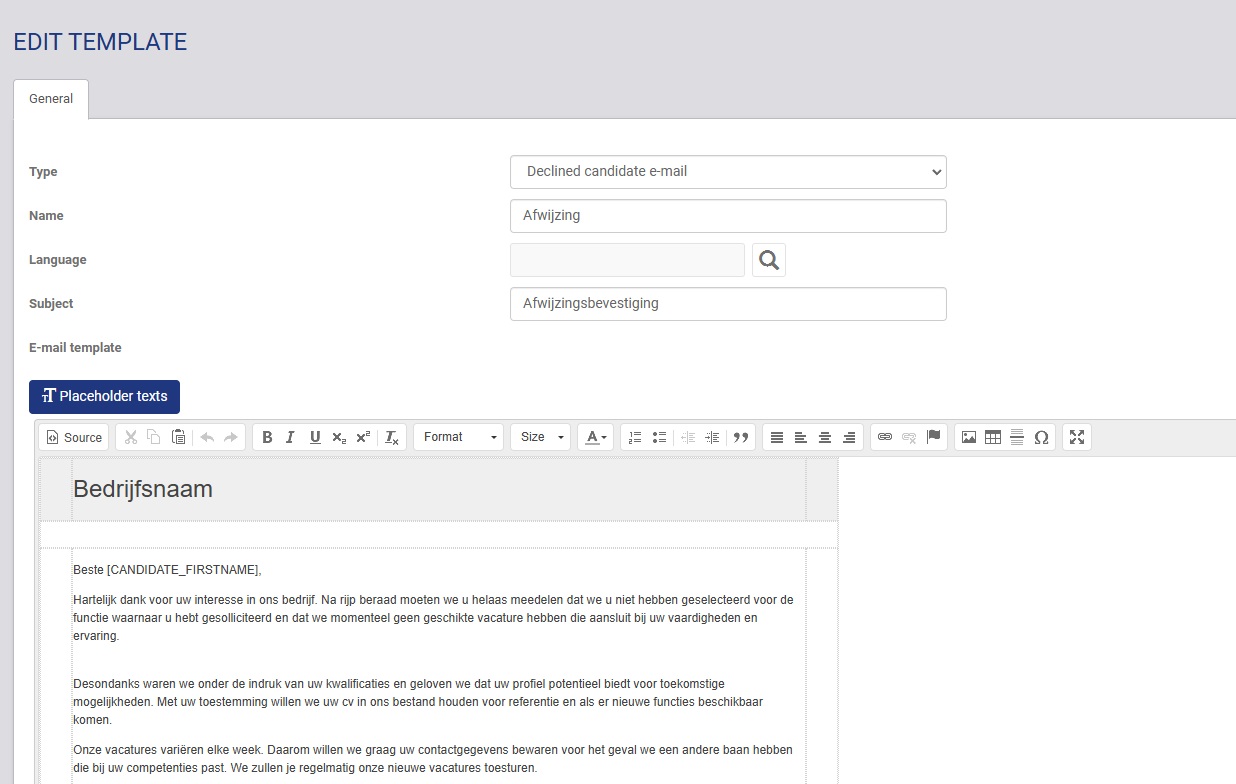Image resolution: width=1236 pixels, height=784 pixels.
Task: Insert a link with chain icon
Action: (884, 437)
